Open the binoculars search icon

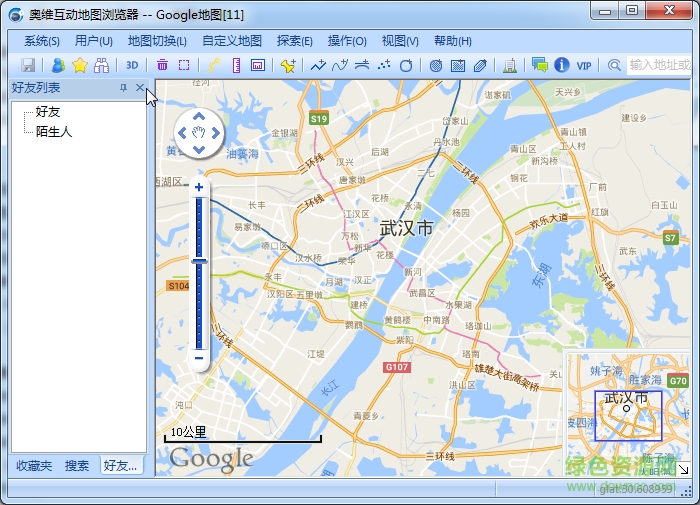(x=101, y=65)
